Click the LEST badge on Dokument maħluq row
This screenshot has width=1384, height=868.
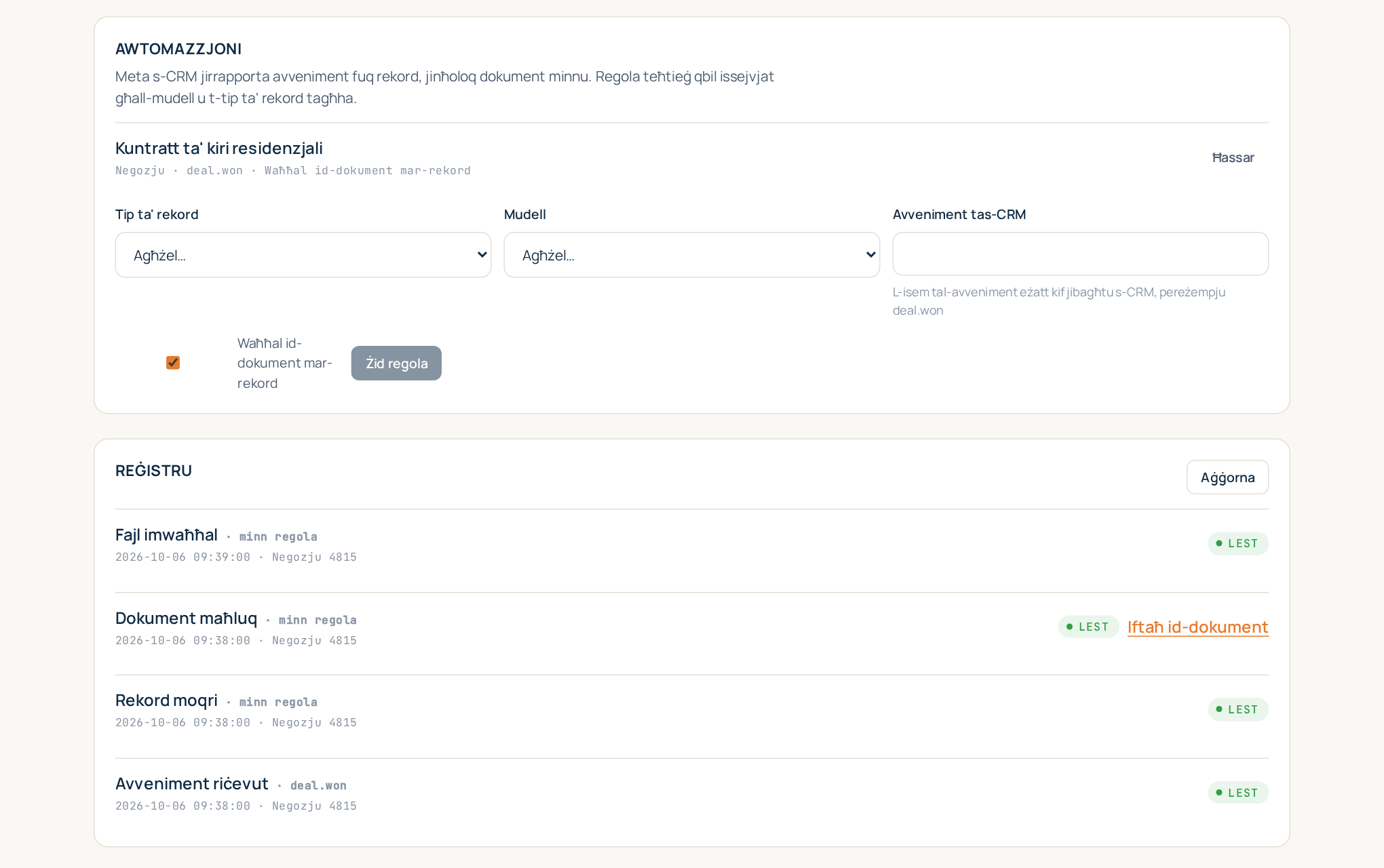pyautogui.click(x=1088, y=627)
